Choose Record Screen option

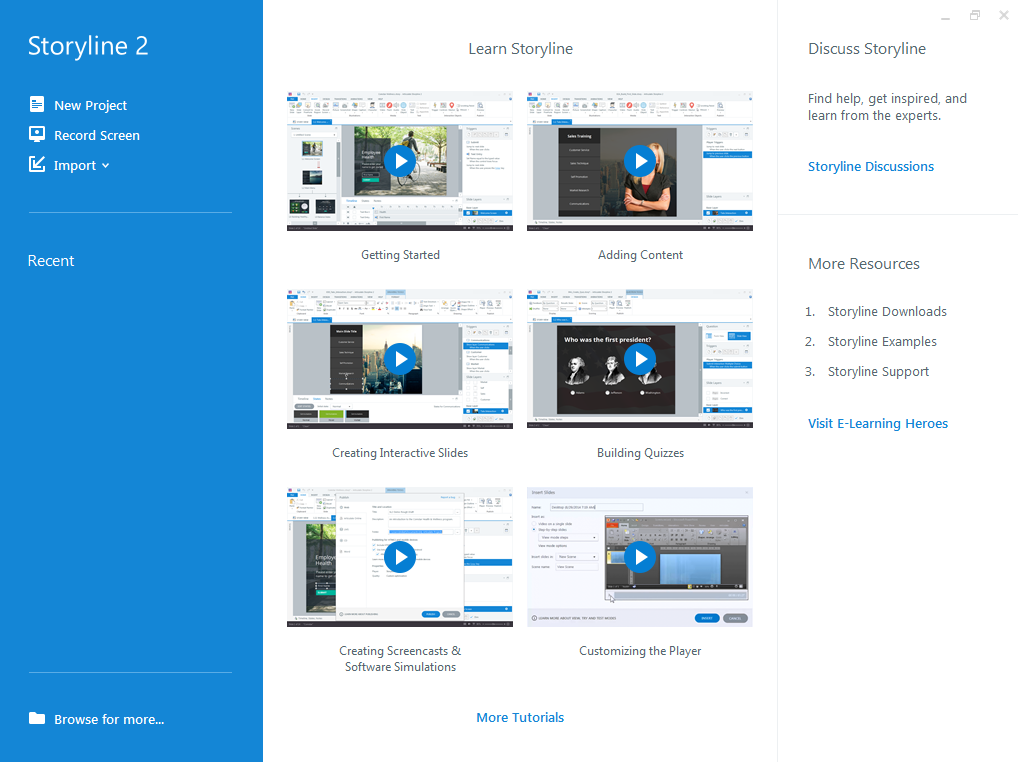pyautogui.click(x=97, y=135)
